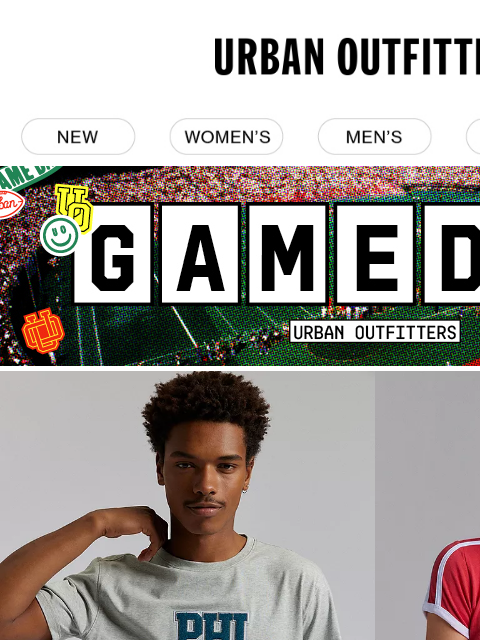Click the red football-shaped Urban sticker

(x=11, y=204)
